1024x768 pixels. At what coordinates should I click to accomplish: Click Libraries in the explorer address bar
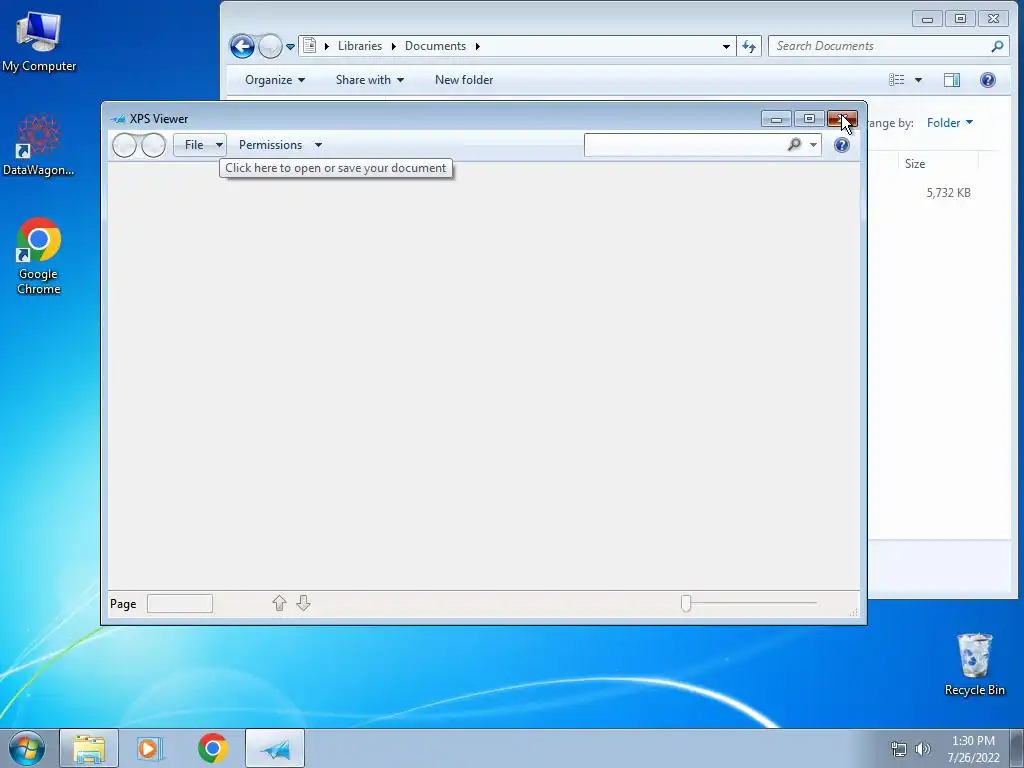pyautogui.click(x=360, y=46)
